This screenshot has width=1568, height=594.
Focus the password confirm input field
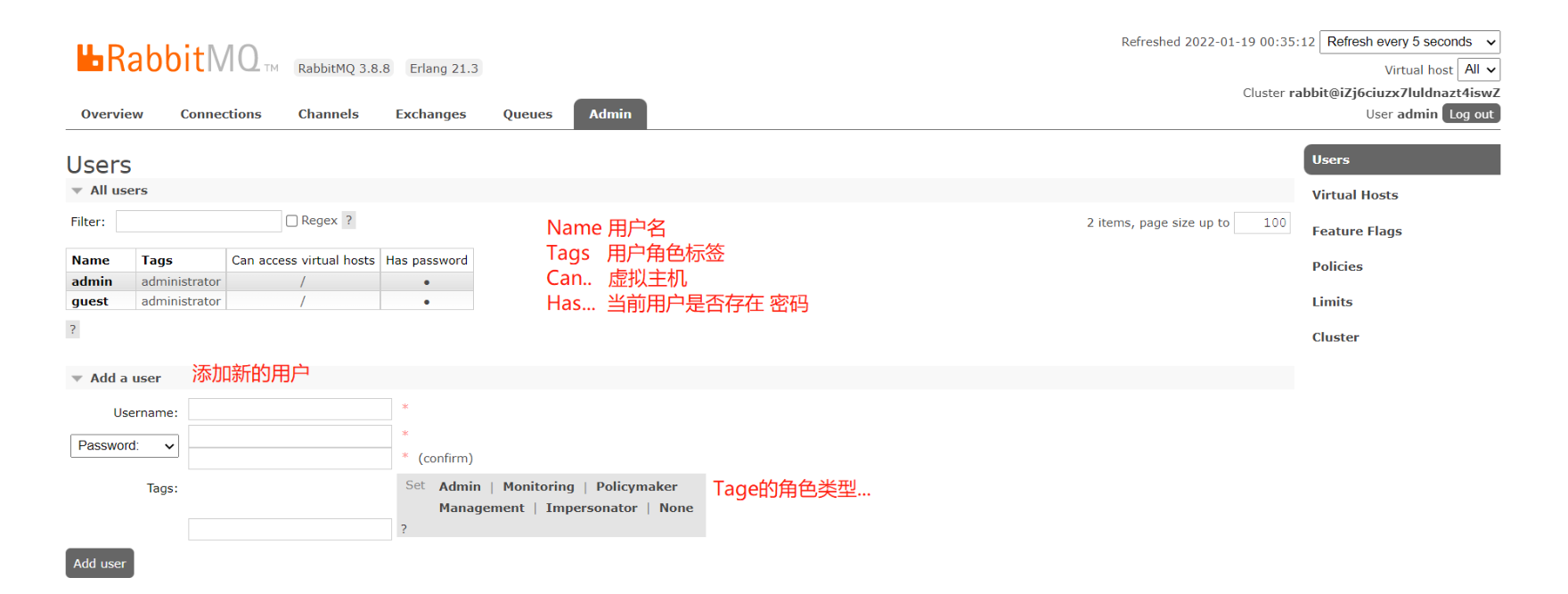pos(290,458)
